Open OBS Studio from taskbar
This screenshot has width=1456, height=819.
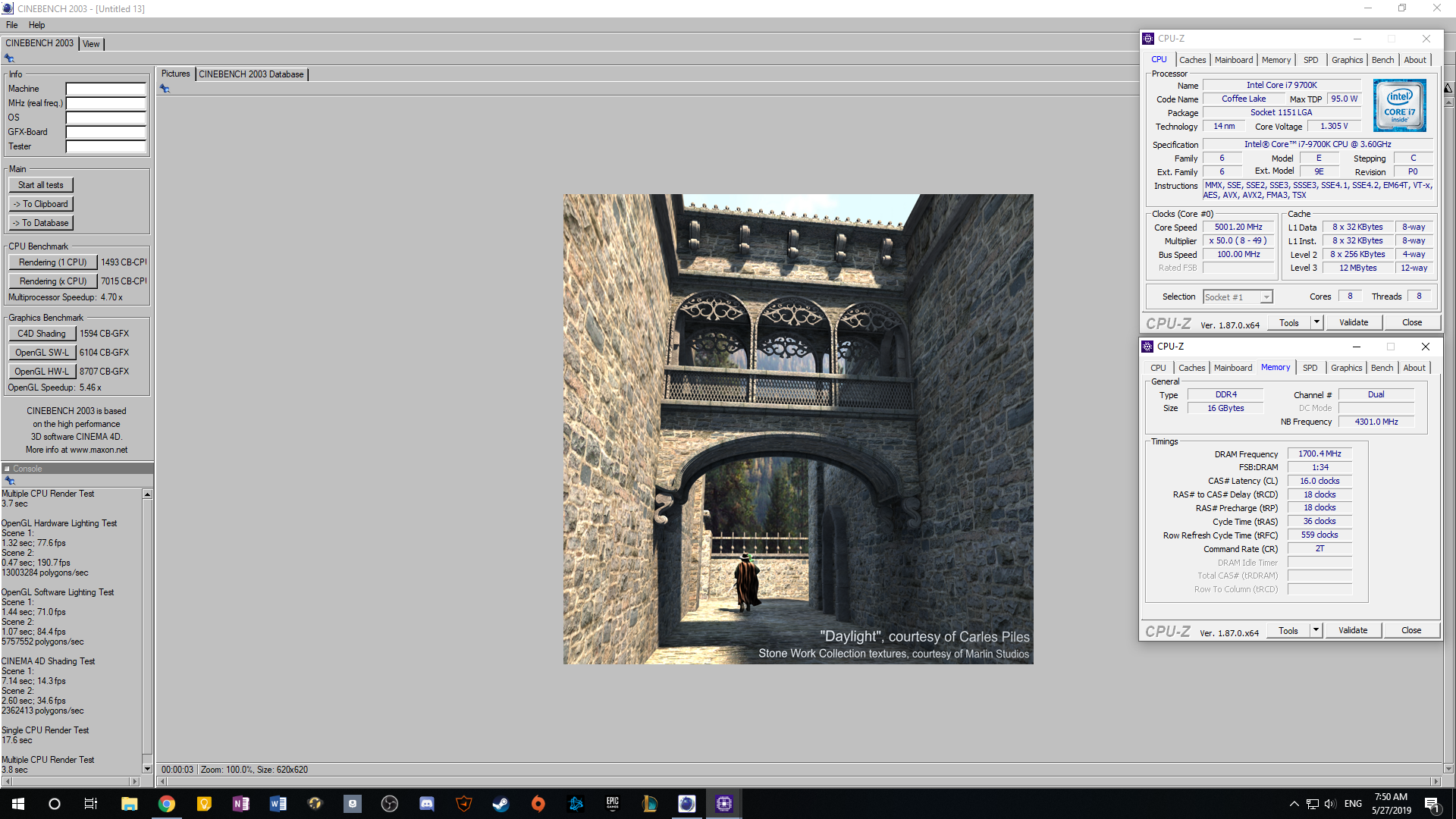pos(389,804)
